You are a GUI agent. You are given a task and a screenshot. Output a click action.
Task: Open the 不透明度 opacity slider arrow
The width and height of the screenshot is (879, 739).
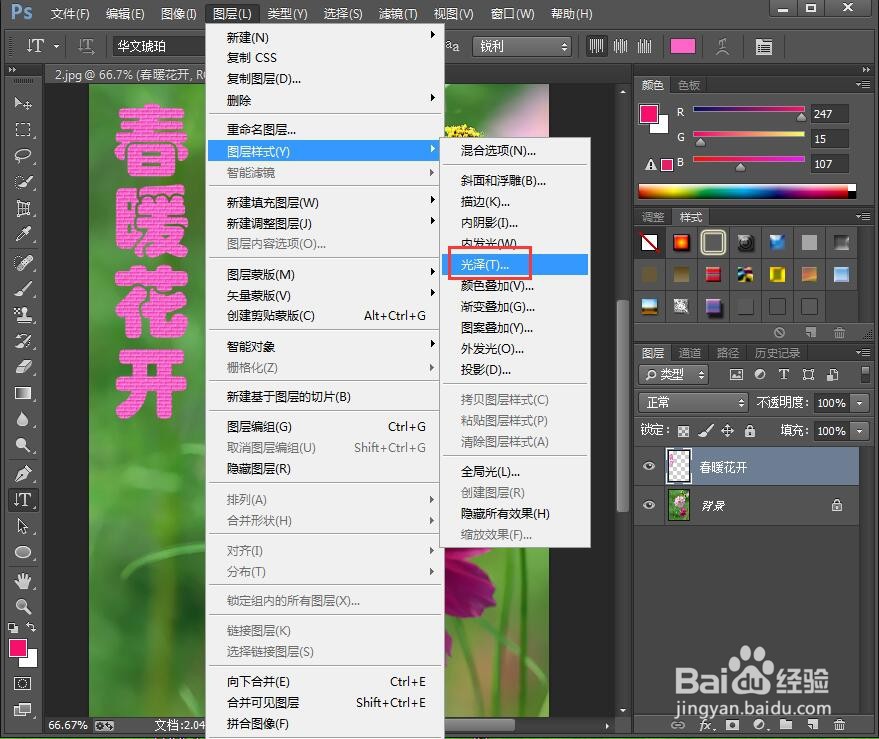pos(859,403)
